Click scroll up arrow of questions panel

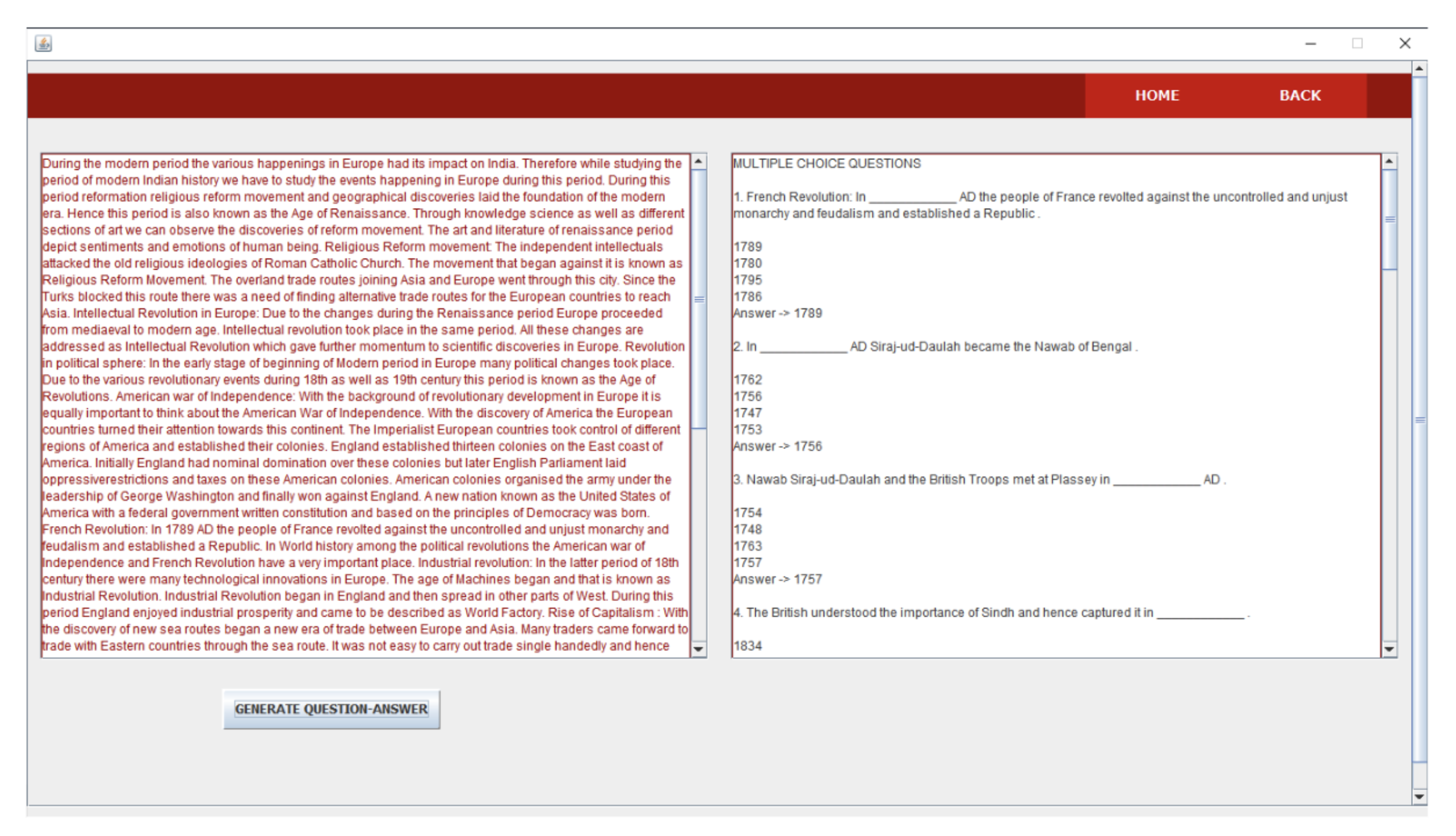coord(1389,162)
